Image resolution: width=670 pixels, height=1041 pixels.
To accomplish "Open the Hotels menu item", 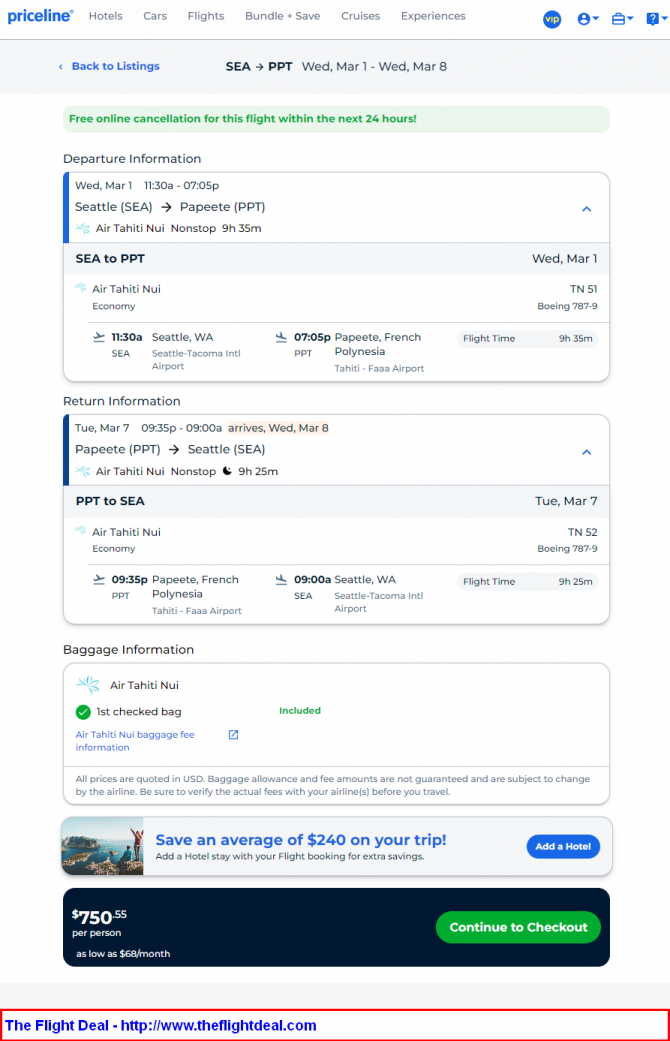I will click(x=106, y=16).
